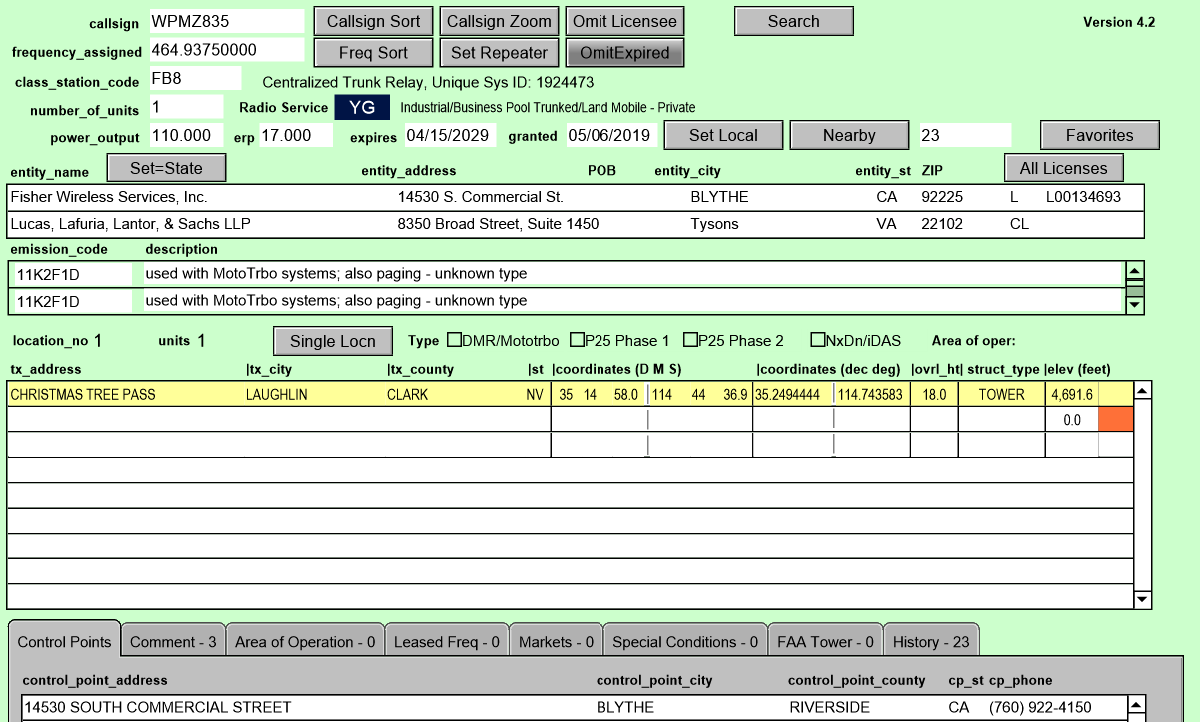Check the P25 Phase 1 box
The image size is (1200, 722).
(x=576, y=339)
